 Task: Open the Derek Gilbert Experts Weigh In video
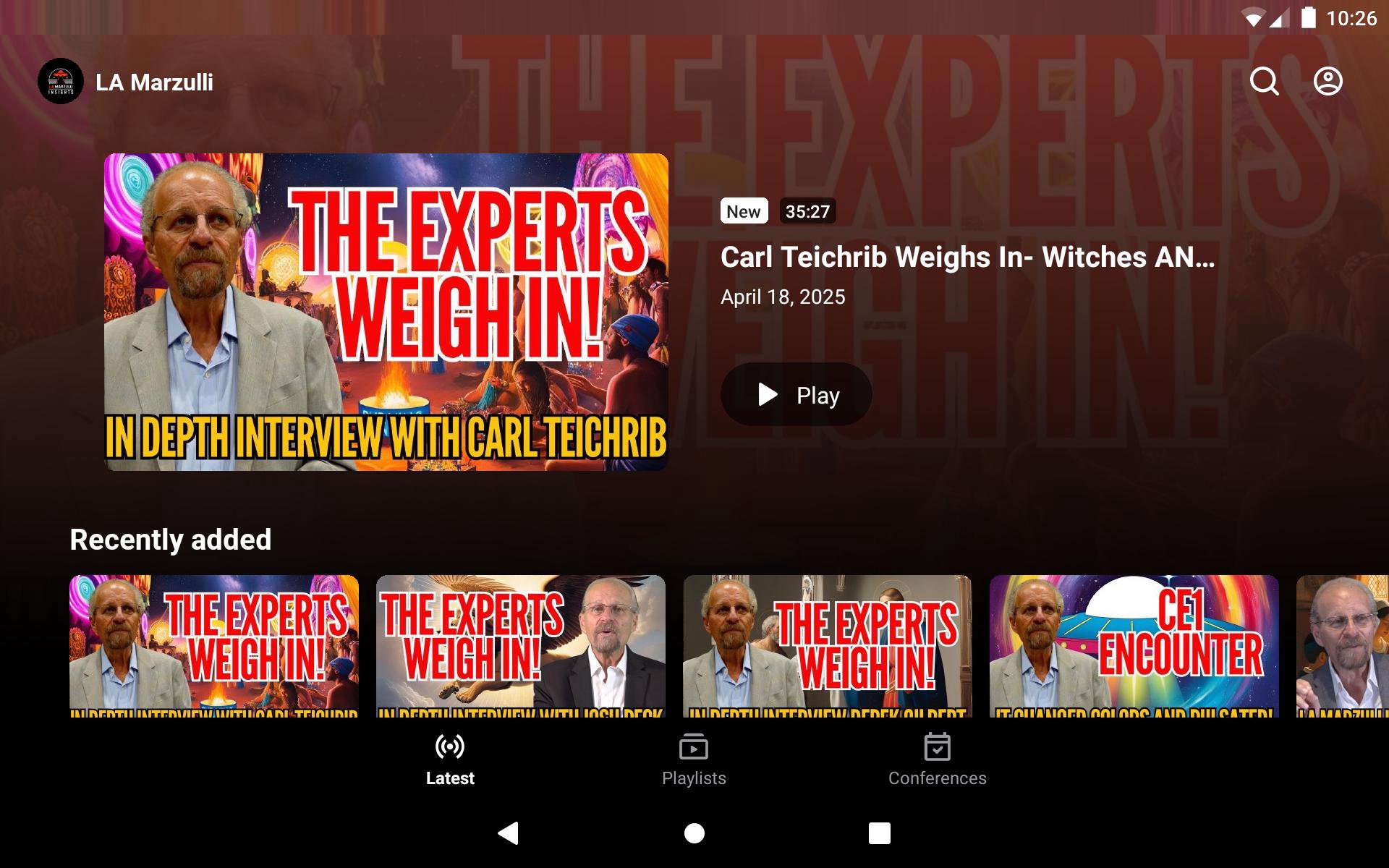pyautogui.click(x=828, y=646)
